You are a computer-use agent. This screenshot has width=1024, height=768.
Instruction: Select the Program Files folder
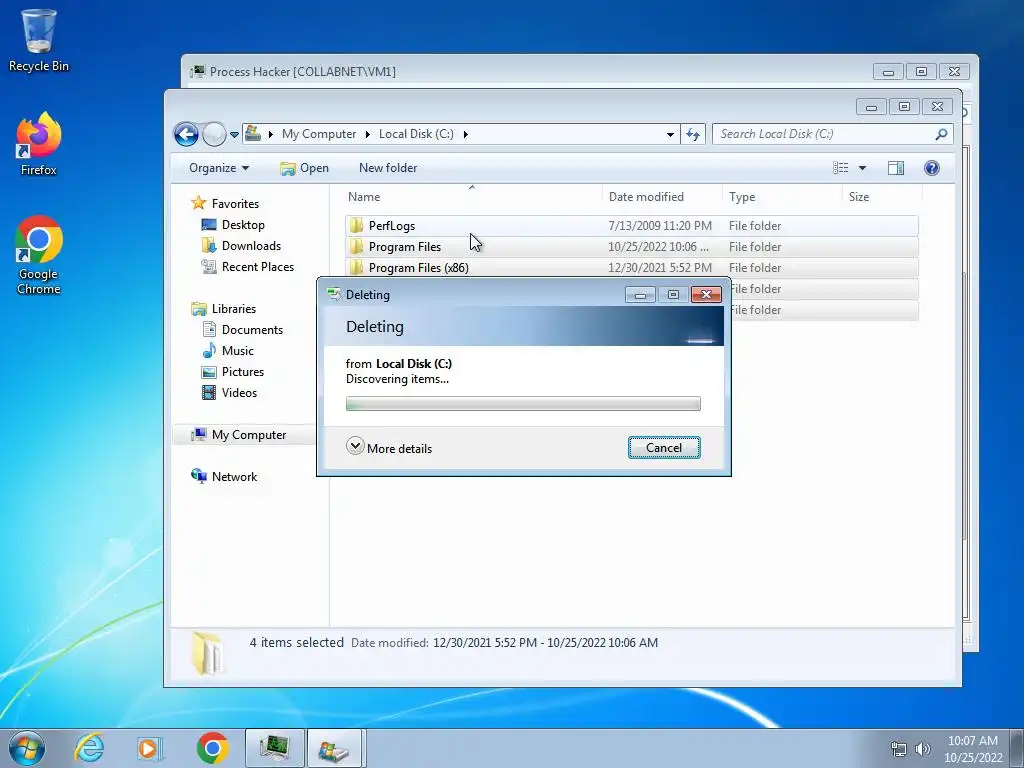(632, 247)
